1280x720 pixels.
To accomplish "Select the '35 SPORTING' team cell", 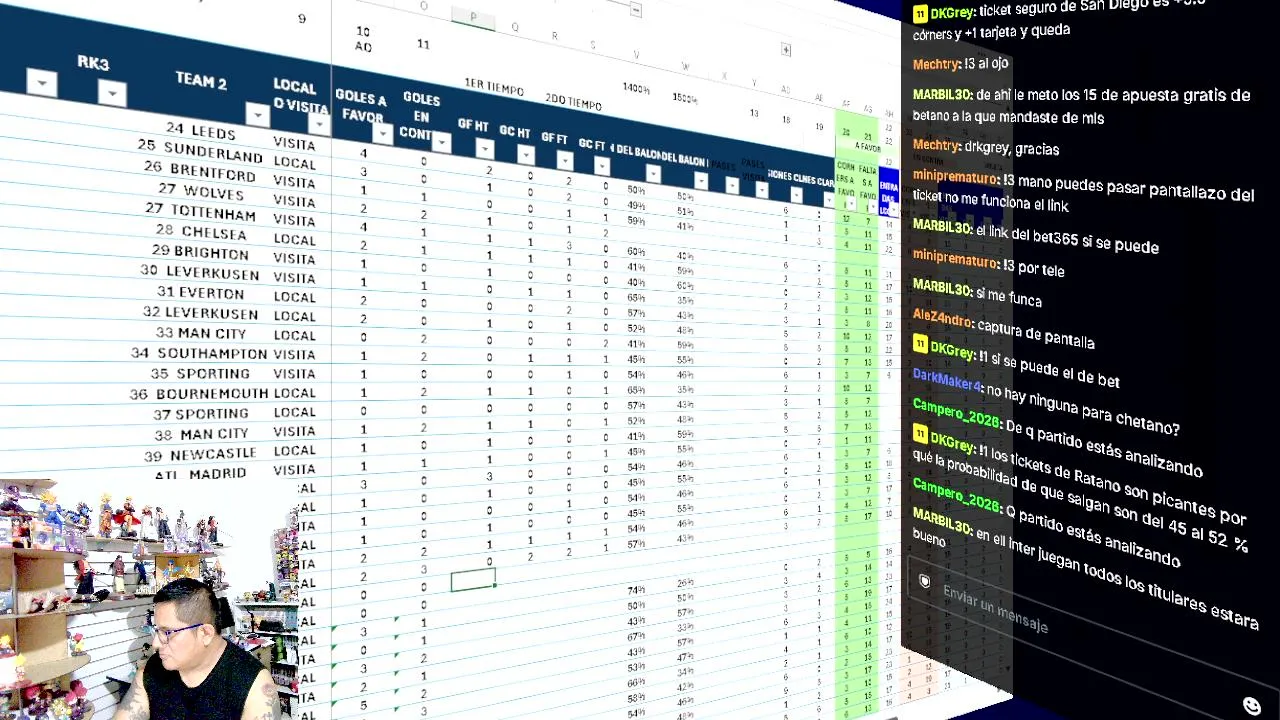I will click(200, 373).
